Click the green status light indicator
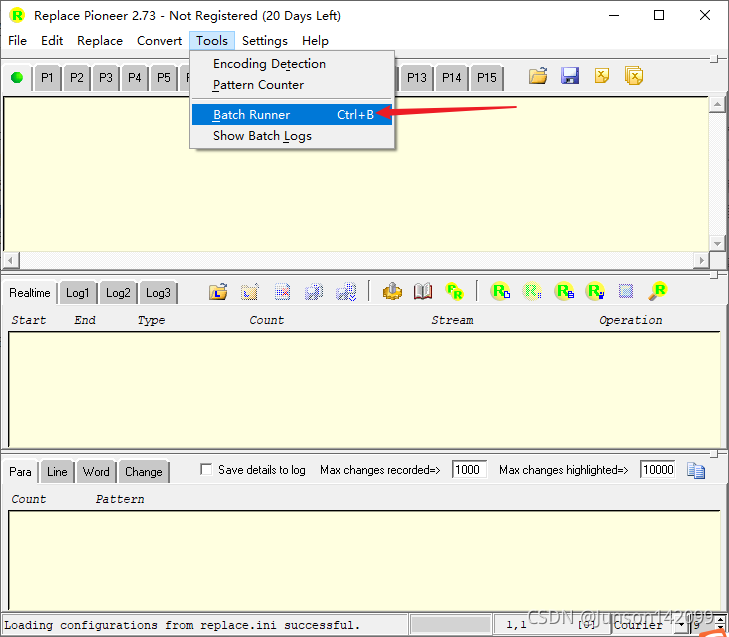The height and width of the screenshot is (637, 729). [17, 77]
